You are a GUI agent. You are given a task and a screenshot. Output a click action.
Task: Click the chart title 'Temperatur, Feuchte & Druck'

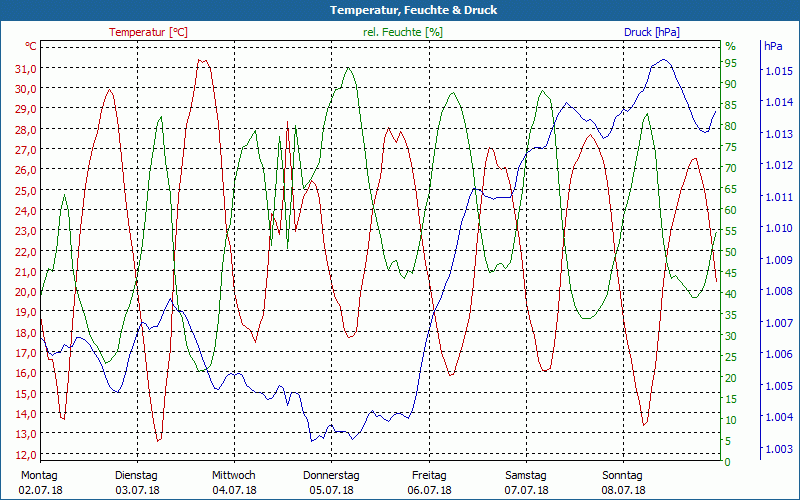[x=399, y=10]
